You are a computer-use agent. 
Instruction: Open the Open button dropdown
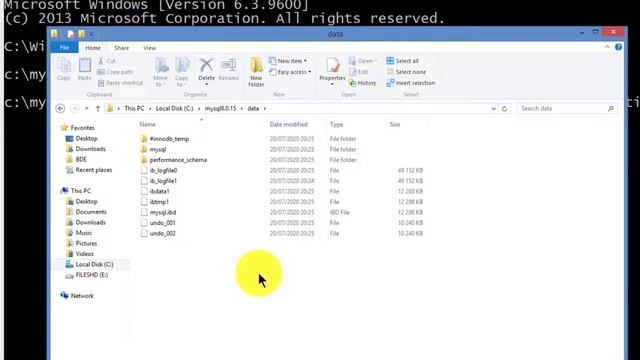pyautogui.click(x=376, y=61)
